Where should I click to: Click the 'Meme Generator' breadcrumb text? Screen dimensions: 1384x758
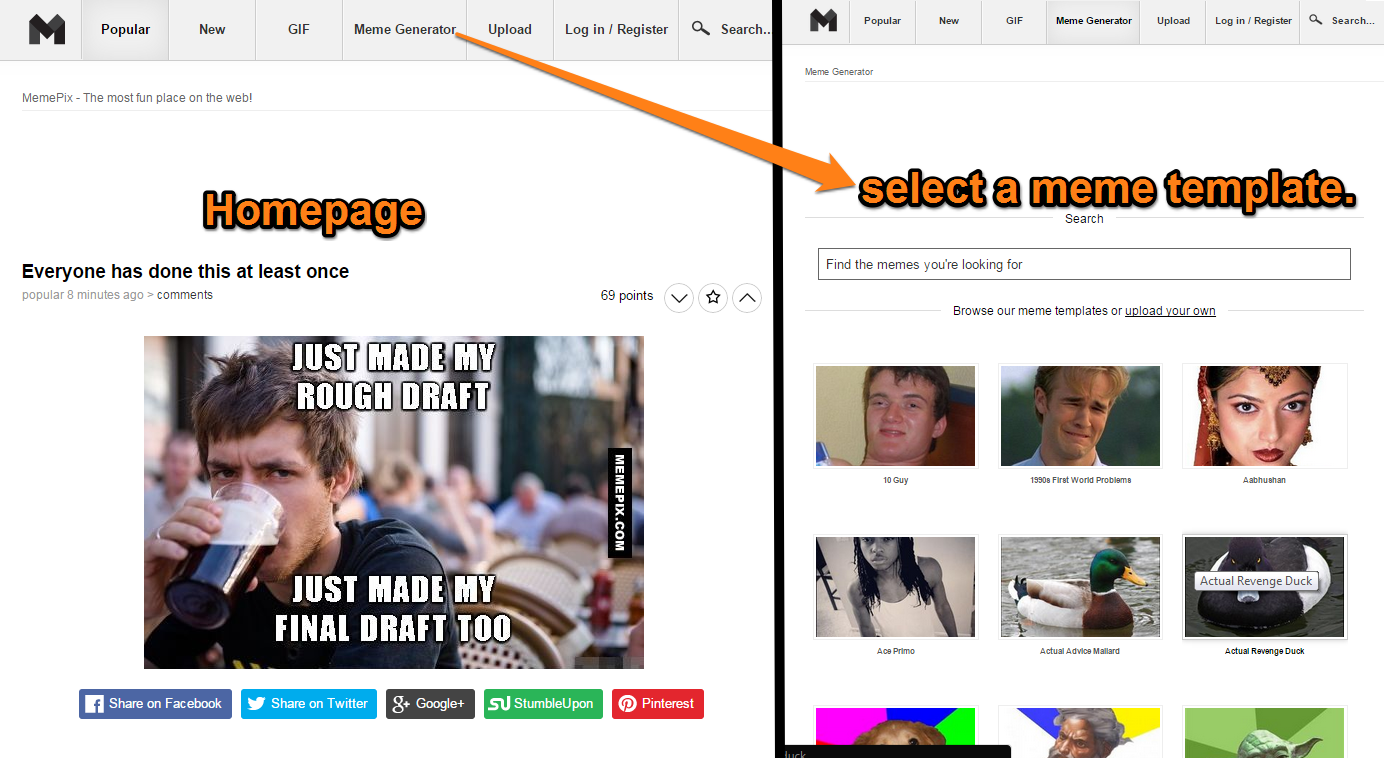(838, 72)
